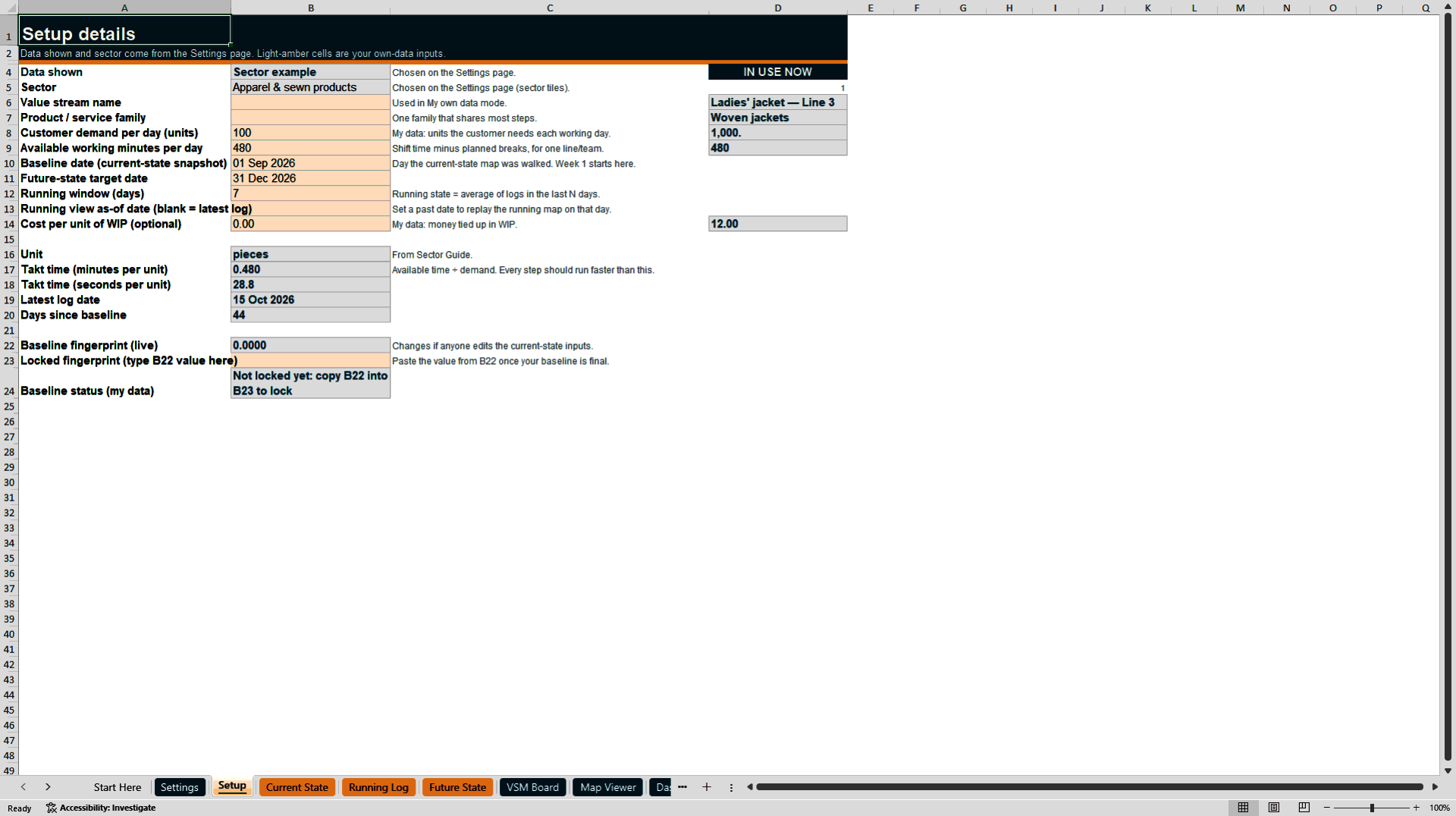Select the Woven jackets cell
The width and height of the screenshot is (1456, 816).
click(777, 118)
